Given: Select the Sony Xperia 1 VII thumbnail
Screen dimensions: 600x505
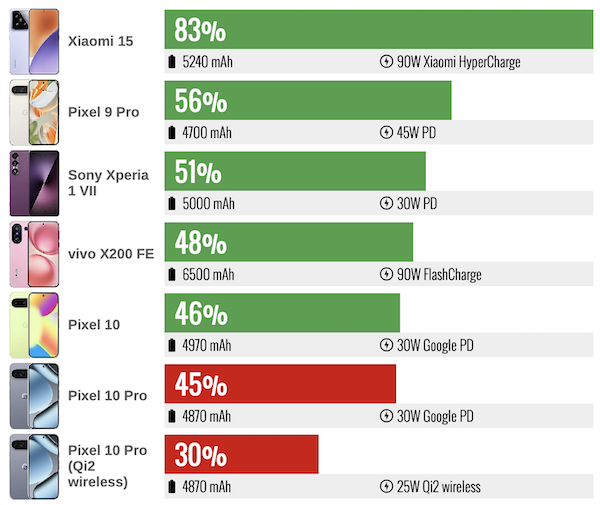Looking at the screenshot, I should pos(35,182).
